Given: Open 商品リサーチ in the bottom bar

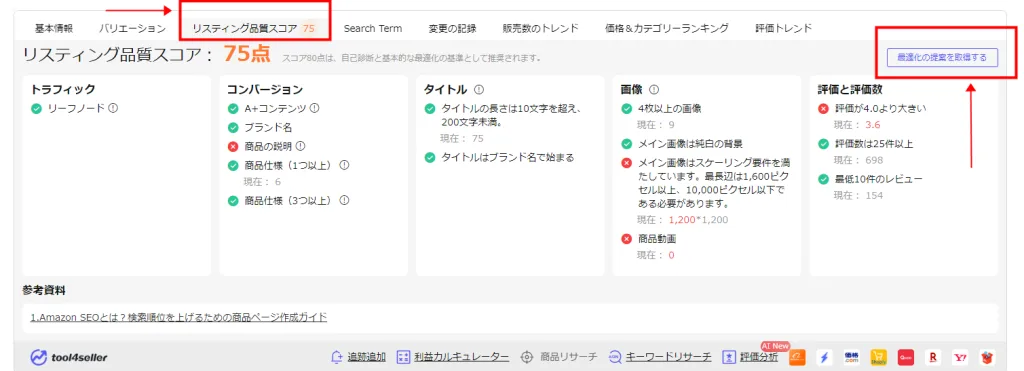Looking at the screenshot, I should 568,357.
